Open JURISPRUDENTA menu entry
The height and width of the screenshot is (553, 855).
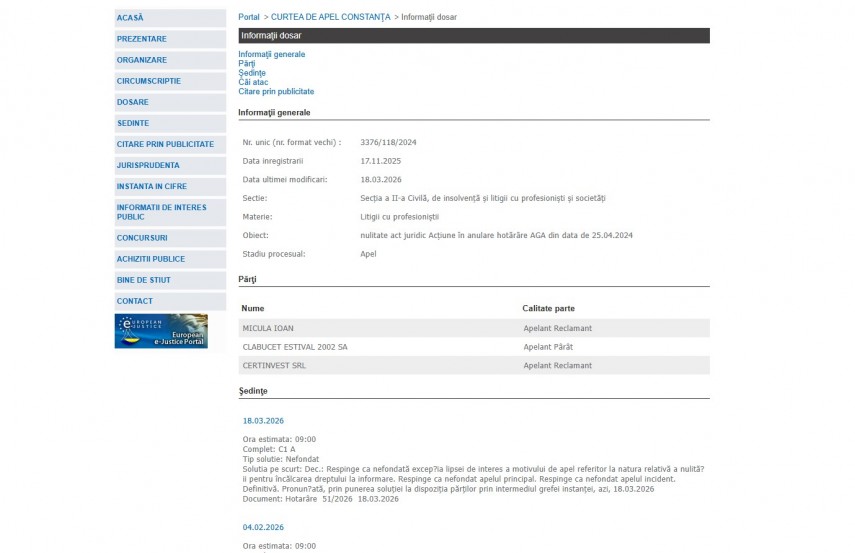coord(148,165)
